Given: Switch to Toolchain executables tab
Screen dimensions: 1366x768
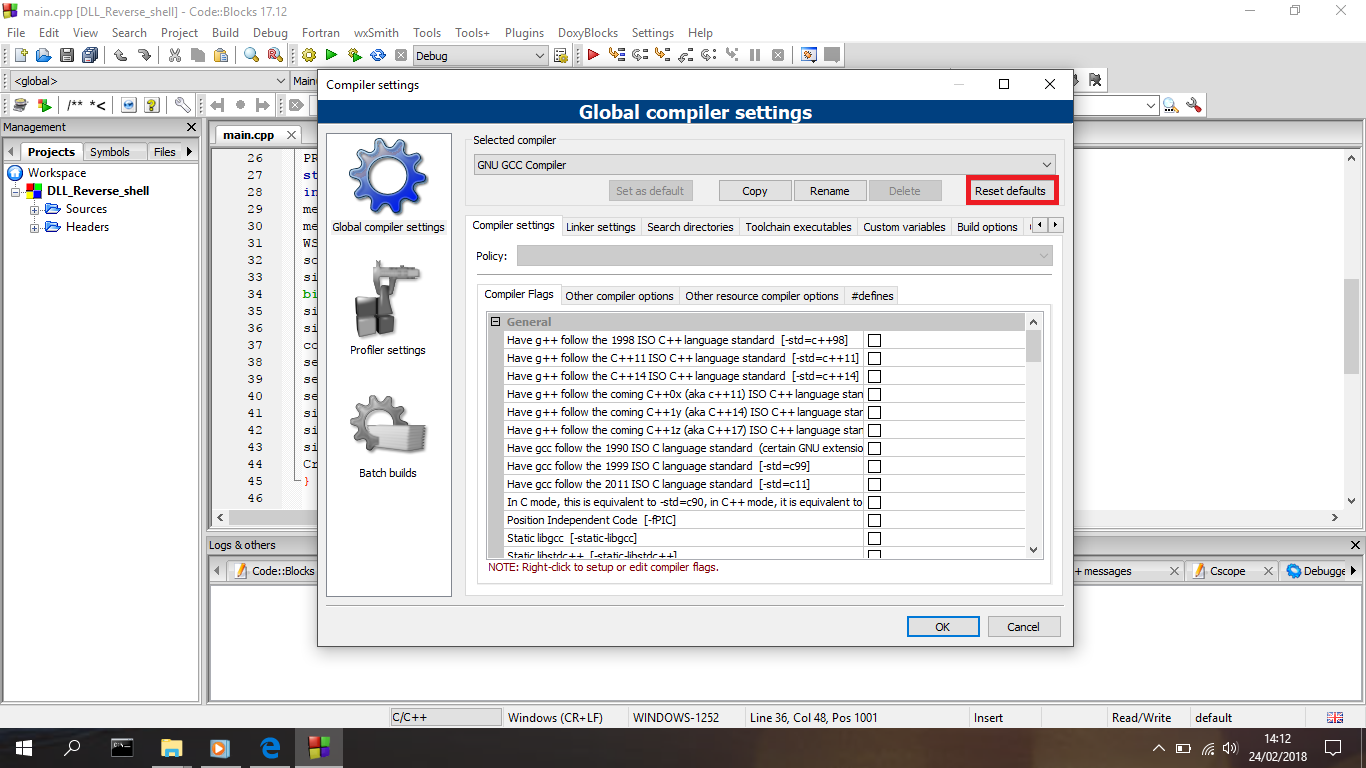Looking at the screenshot, I should pyautogui.click(x=798, y=227).
